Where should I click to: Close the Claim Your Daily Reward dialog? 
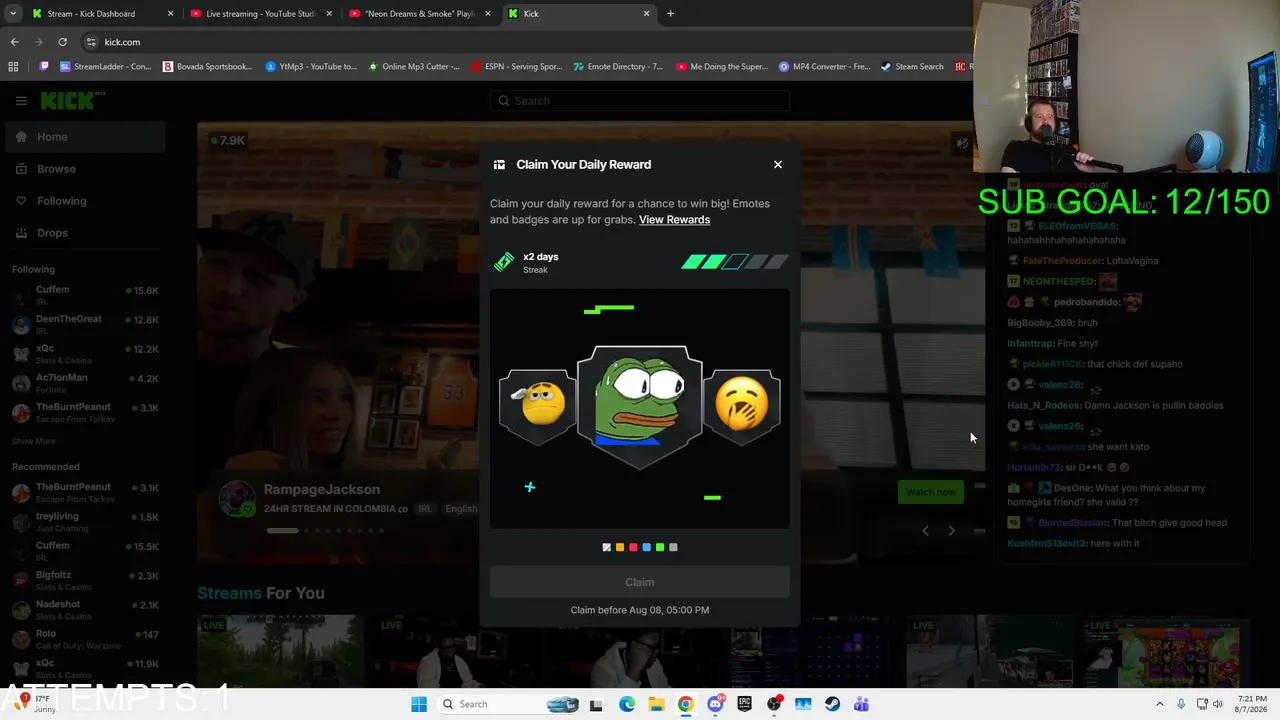(778, 164)
